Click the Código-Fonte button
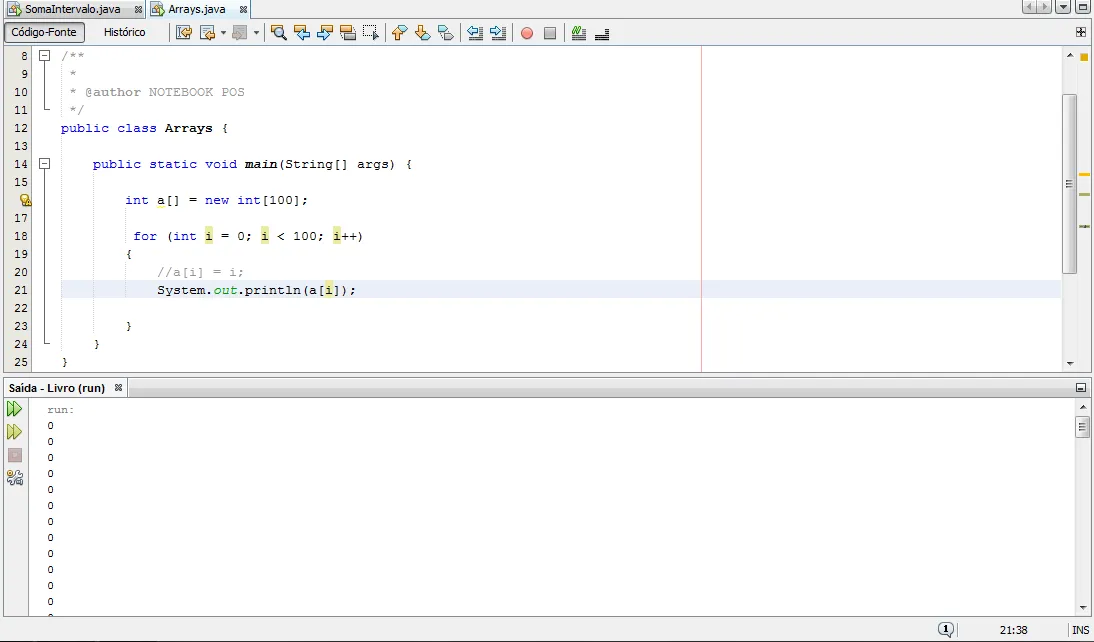Image resolution: width=1094 pixels, height=642 pixels. coord(44,32)
